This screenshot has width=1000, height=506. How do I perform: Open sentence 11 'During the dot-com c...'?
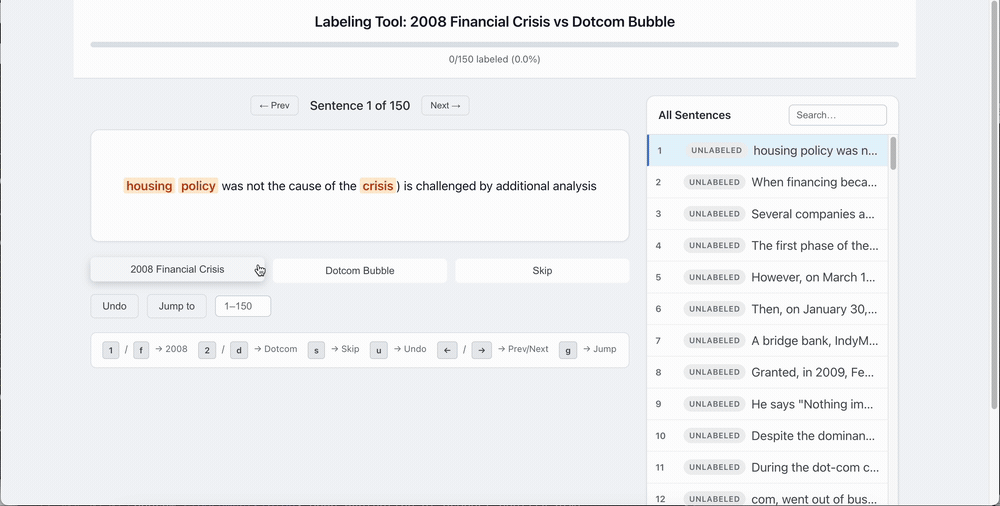point(767,468)
